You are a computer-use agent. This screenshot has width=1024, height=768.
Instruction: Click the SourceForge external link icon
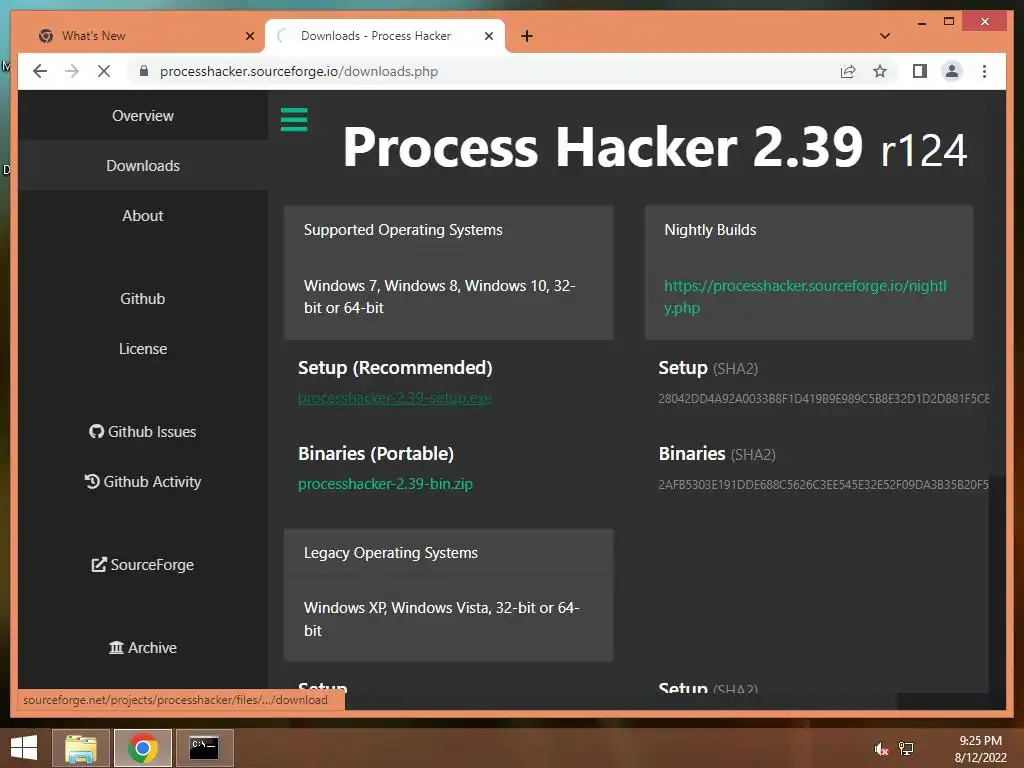tap(99, 565)
